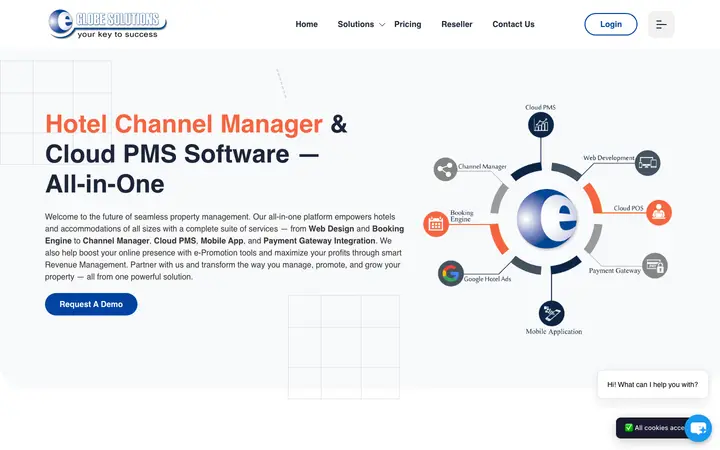720x450 pixels.
Task: Click the Request A Demo button
Action: tap(91, 304)
